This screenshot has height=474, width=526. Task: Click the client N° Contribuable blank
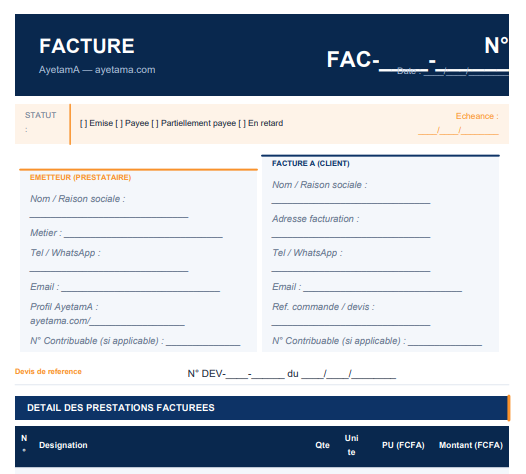pos(445,343)
